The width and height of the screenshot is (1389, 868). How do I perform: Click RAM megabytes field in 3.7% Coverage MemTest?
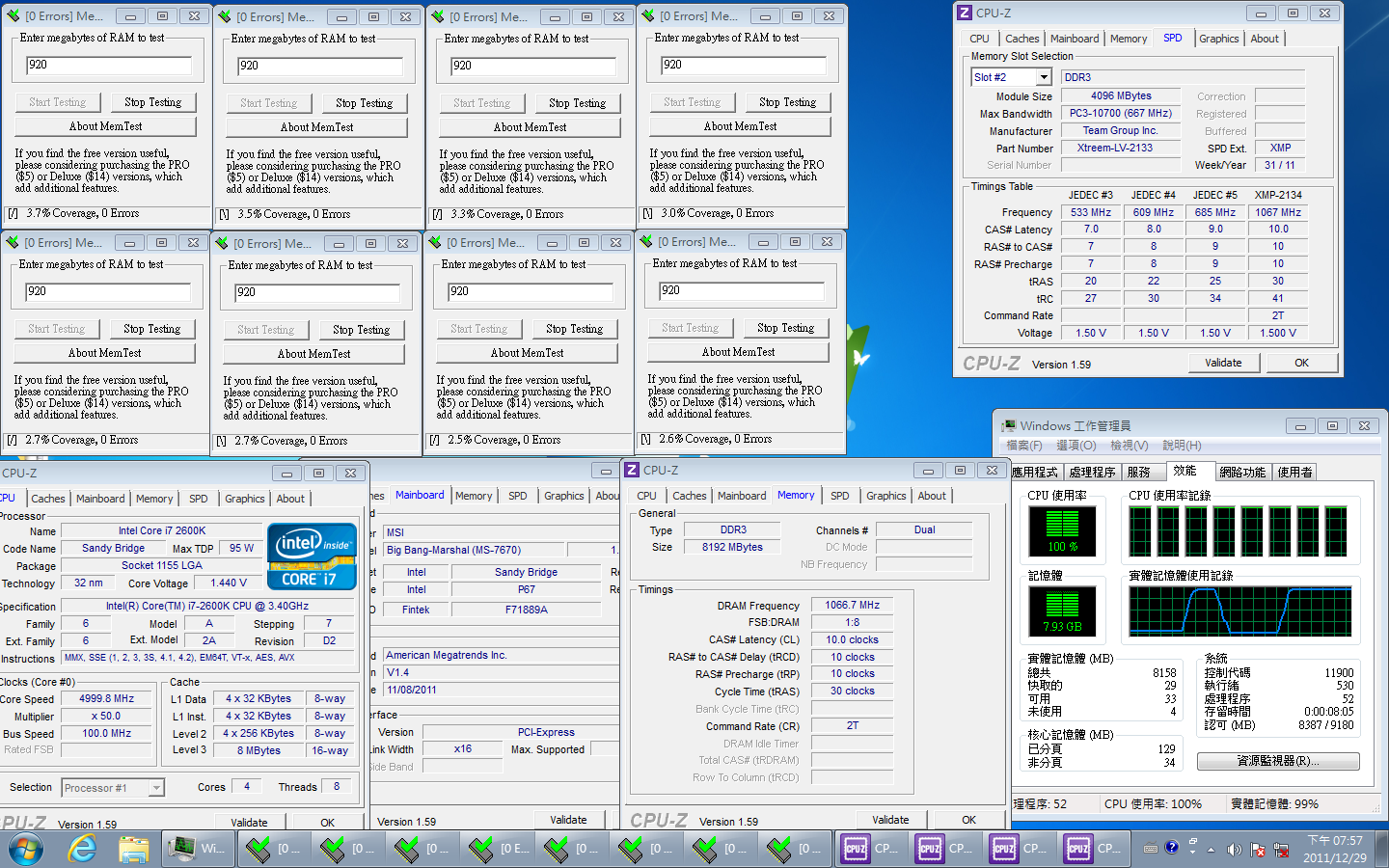[108, 66]
